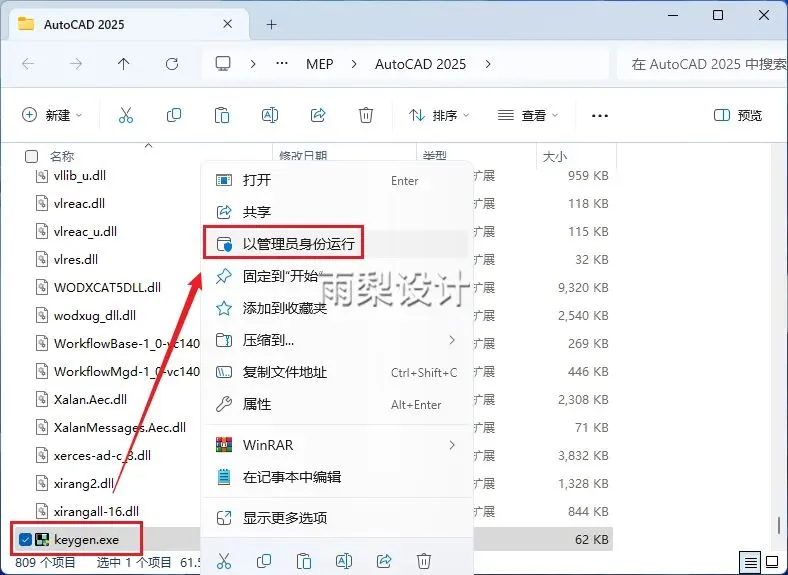The width and height of the screenshot is (788, 575).
Task: Choose 显示更多选项 in the context menu
Action: coord(337,518)
